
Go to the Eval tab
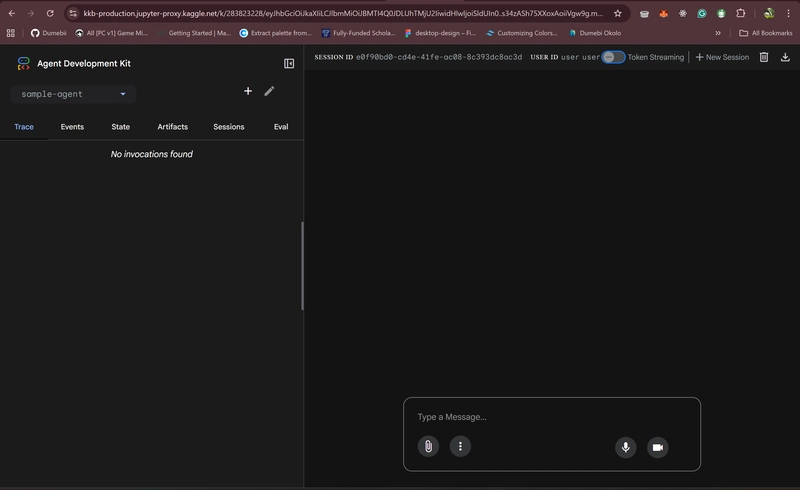[281, 127]
